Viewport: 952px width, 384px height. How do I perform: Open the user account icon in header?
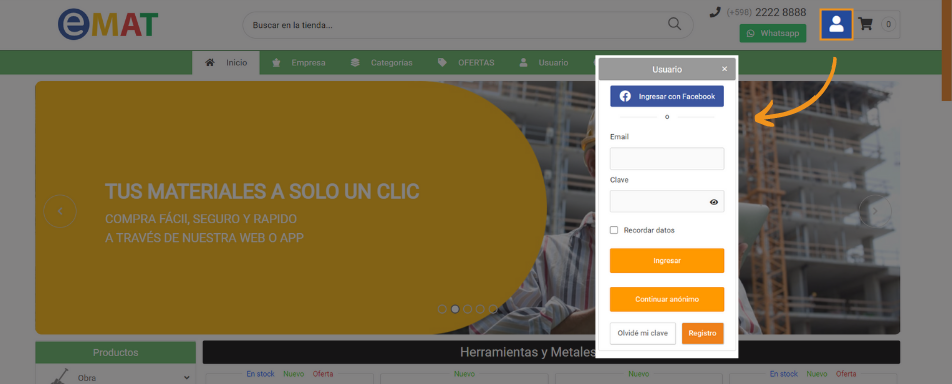(x=836, y=25)
